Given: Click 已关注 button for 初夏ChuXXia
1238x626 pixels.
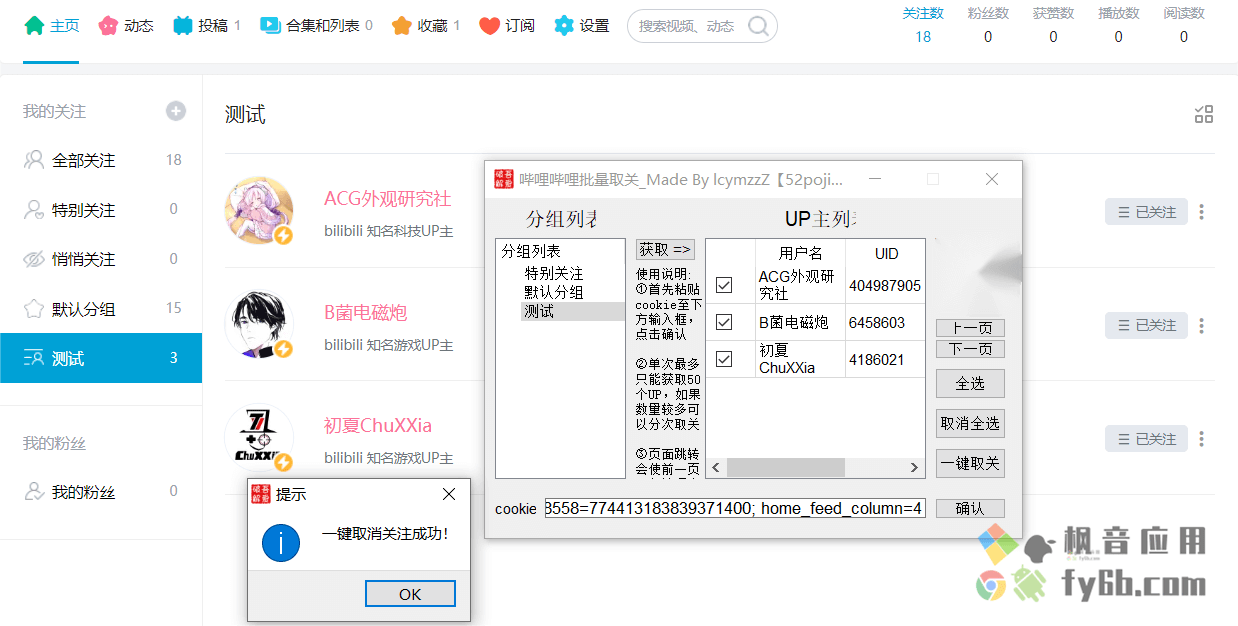Looking at the screenshot, I should pyautogui.click(x=1146, y=438).
